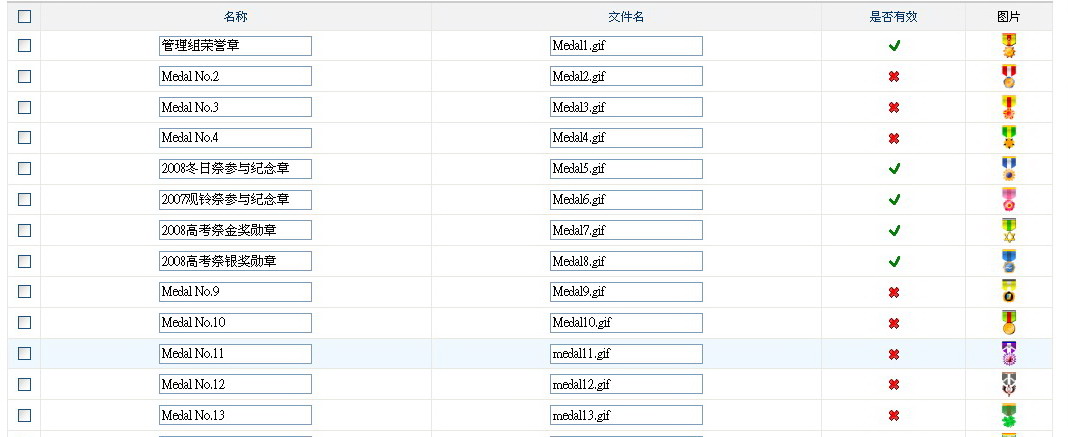This screenshot has height=437, width=1068.
Task: Click the Medal No.9 name field
Action: pyautogui.click(x=235, y=292)
